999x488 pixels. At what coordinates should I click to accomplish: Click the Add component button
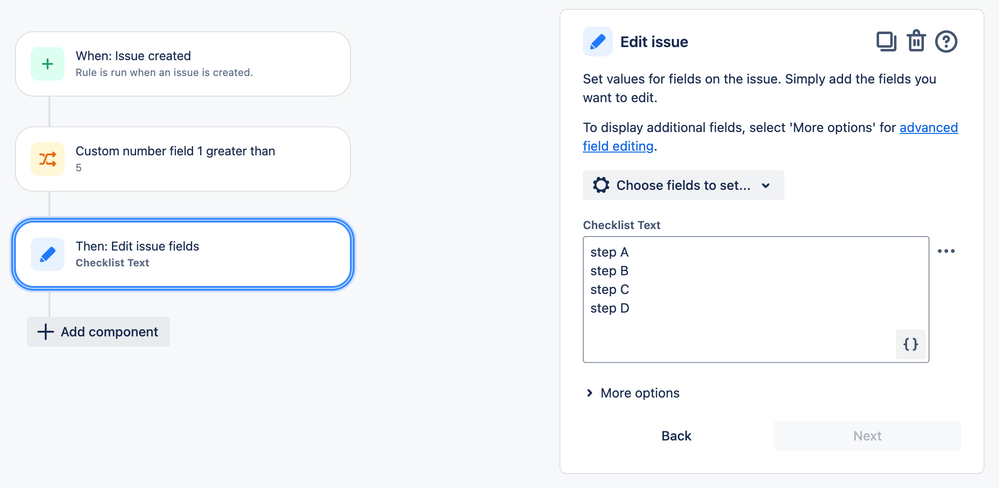click(x=98, y=332)
